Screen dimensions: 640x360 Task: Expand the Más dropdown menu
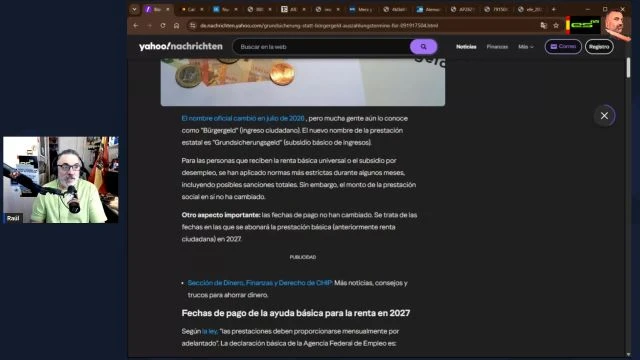tap(526, 47)
